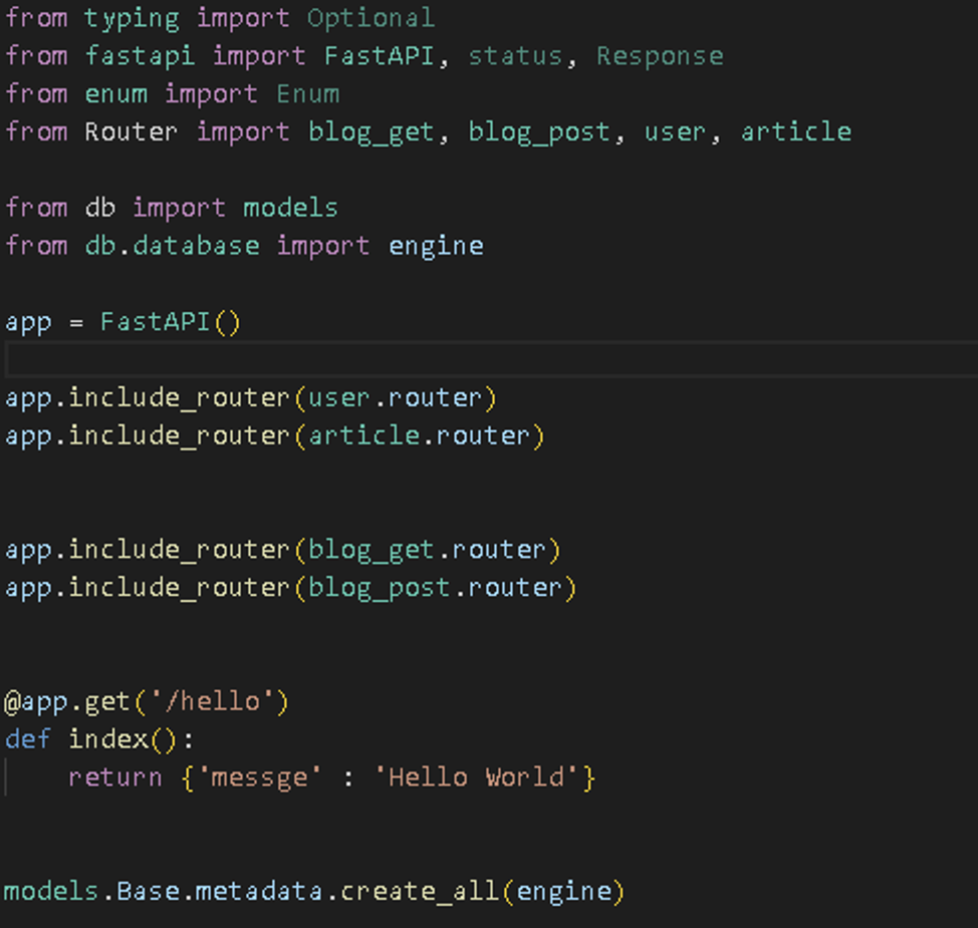The width and height of the screenshot is (978, 928).
Task: Click the 'Optional' keyword in typing import
Action: [x=370, y=18]
